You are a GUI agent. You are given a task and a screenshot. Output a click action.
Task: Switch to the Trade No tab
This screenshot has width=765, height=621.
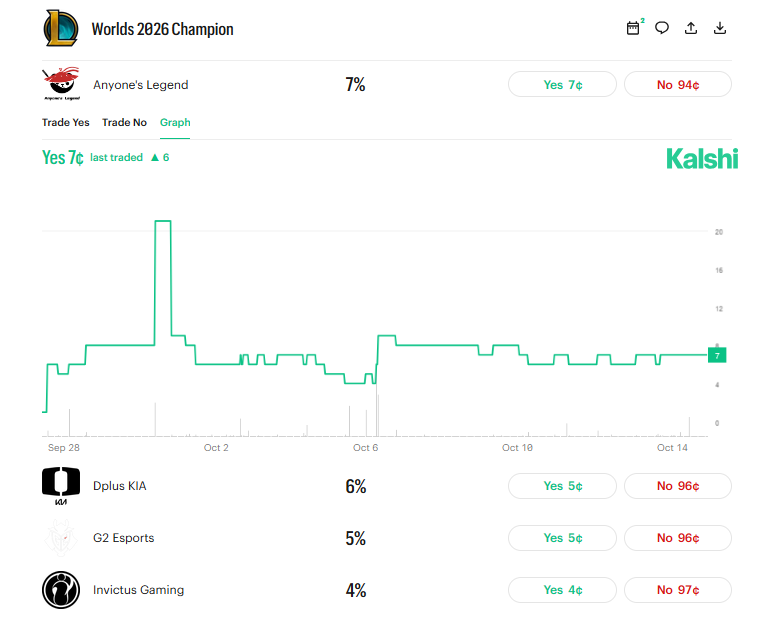(x=124, y=122)
